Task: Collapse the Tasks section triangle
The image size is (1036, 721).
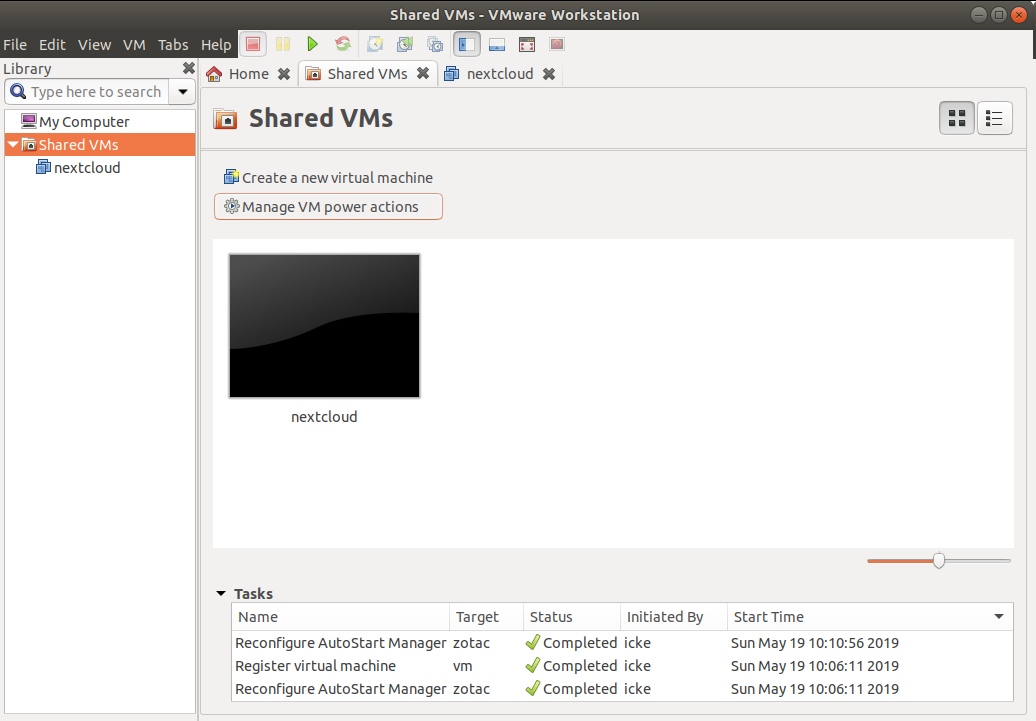Action: (x=221, y=593)
